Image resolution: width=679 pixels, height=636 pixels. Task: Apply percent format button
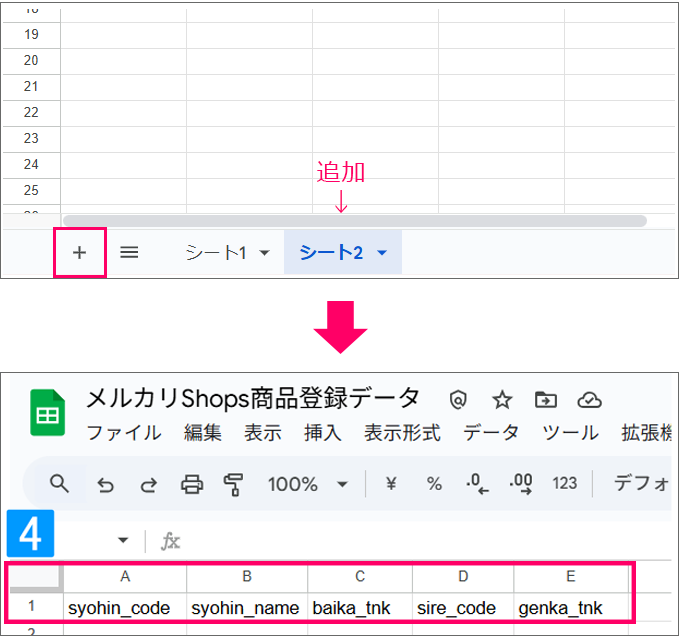[x=434, y=484]
